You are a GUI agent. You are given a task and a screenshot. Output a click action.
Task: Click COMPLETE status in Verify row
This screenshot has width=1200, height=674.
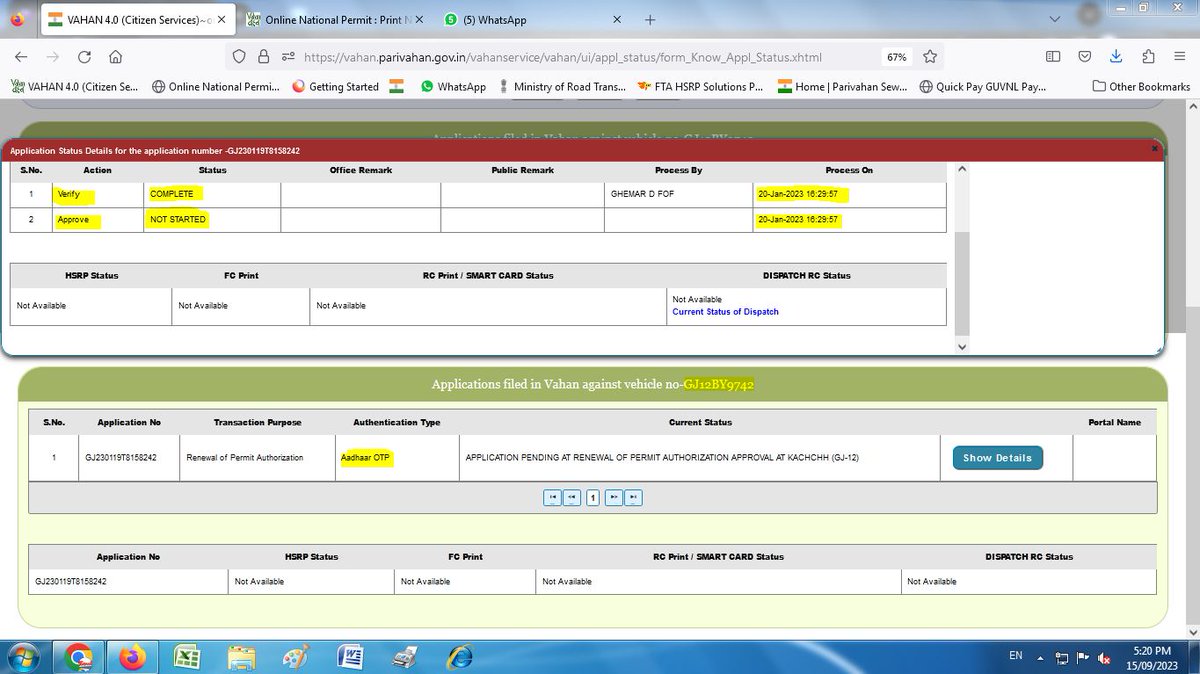pyautogui.click(x=172, y=194)
